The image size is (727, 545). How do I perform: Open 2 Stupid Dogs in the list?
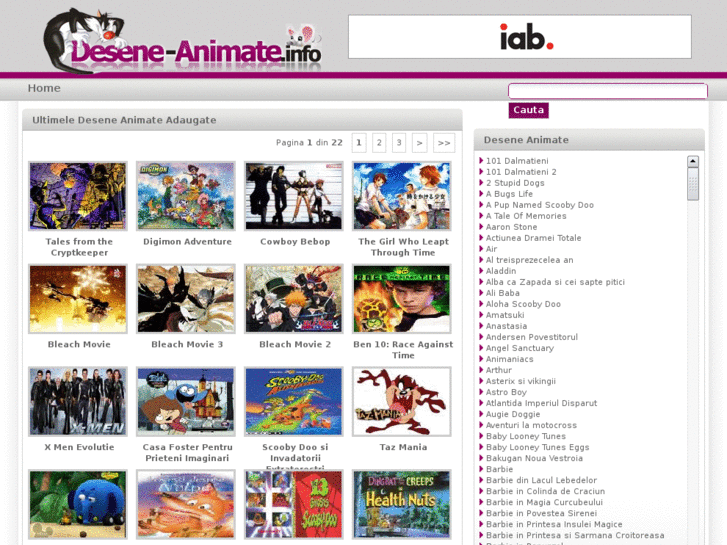(x=515, y=183)
